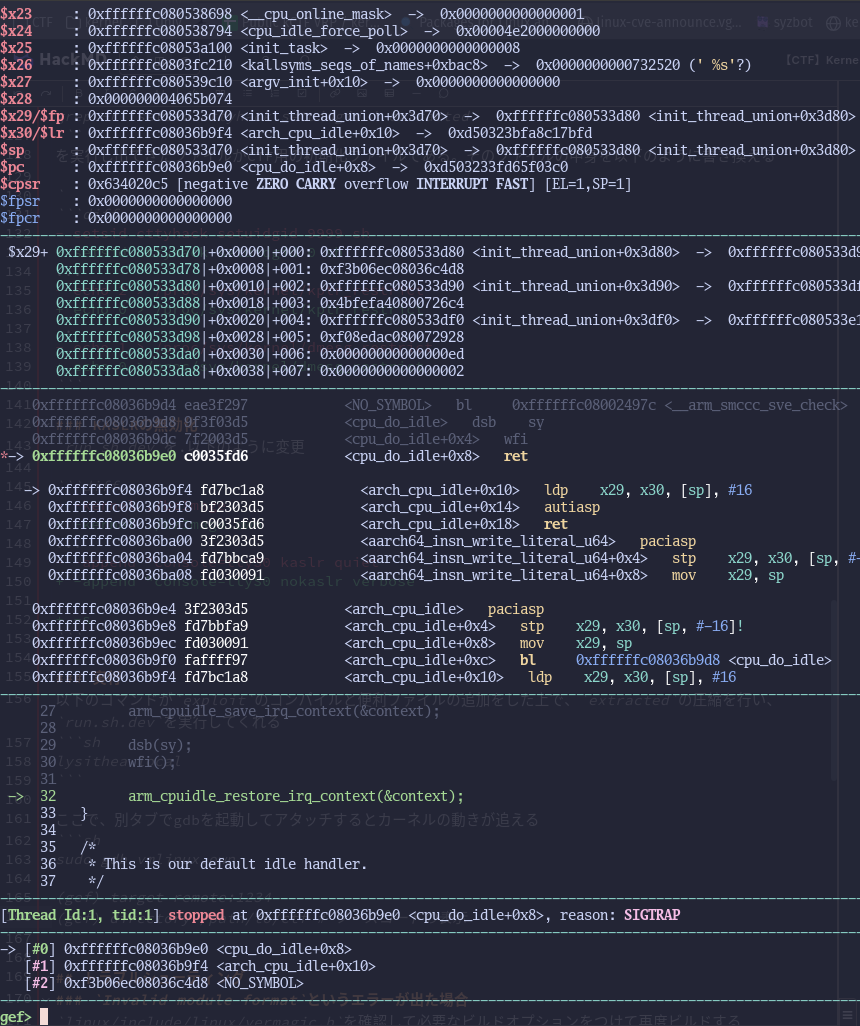The width and height of the screenshot is (860, 1026).
Task: Select stack address 0xffffffc080533da8
Action: point(128,371)
